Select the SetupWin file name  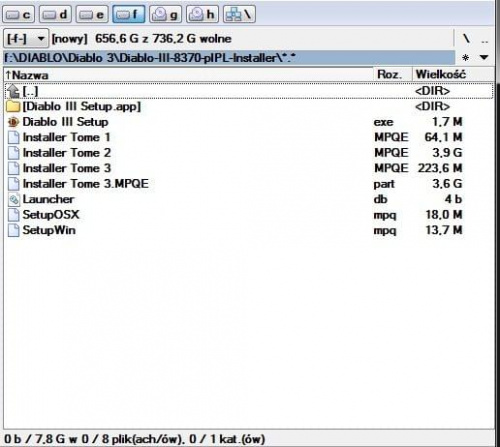tap(49, 230)
